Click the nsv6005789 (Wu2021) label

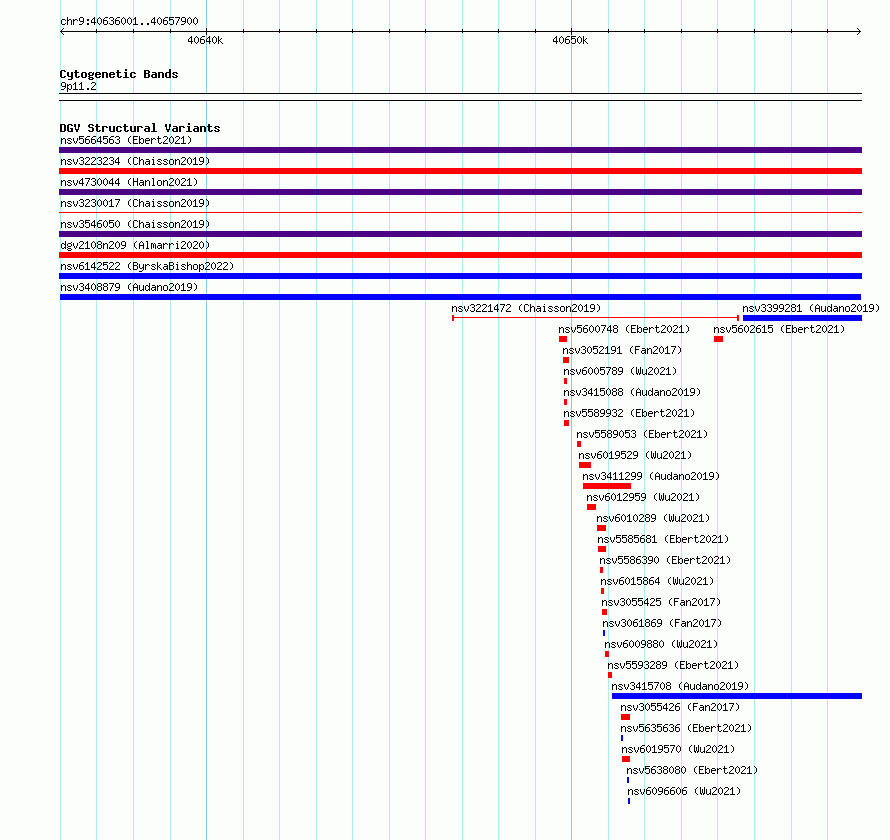pyautogui.click(x=620, y=371)
